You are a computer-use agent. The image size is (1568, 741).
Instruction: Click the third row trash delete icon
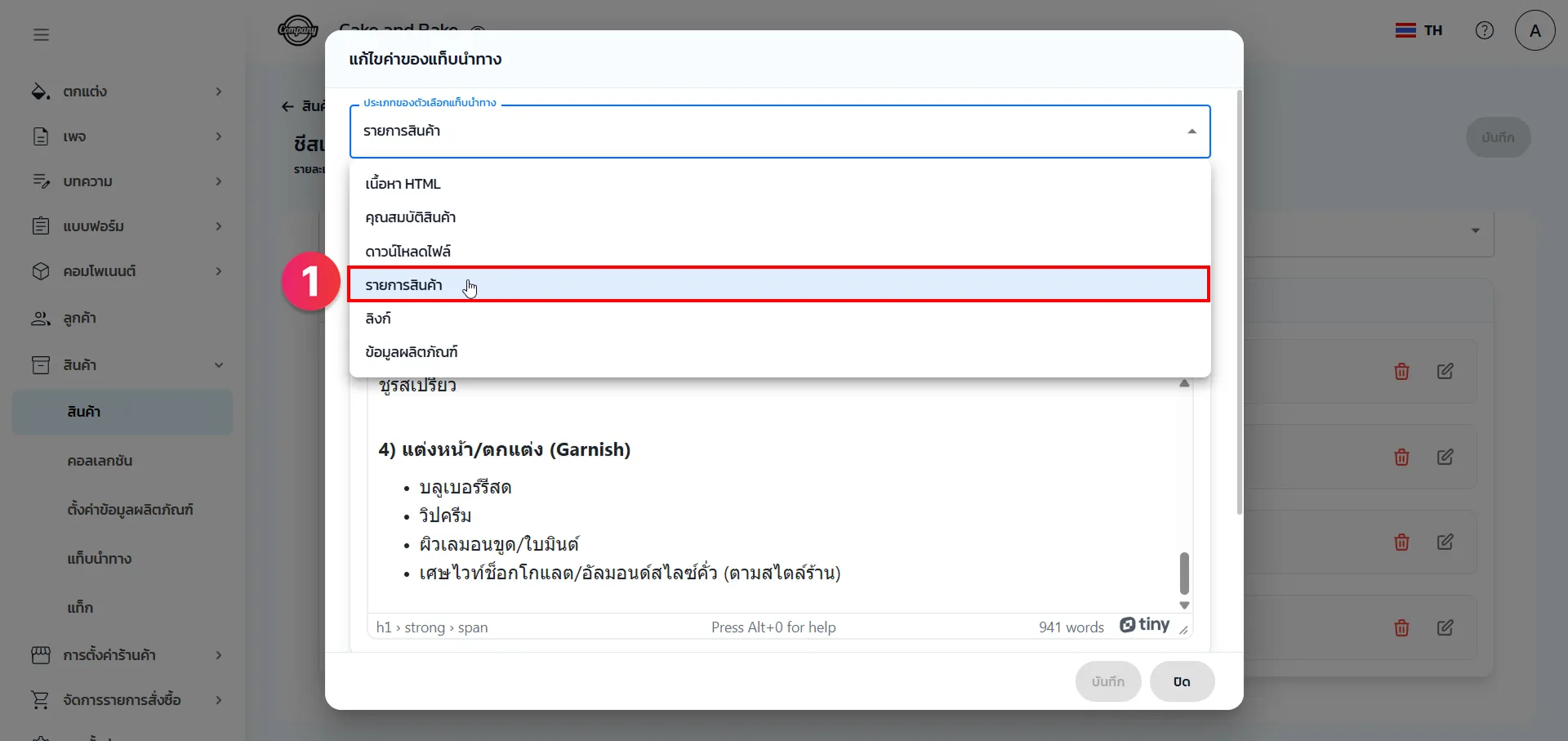pos(1401,542)
